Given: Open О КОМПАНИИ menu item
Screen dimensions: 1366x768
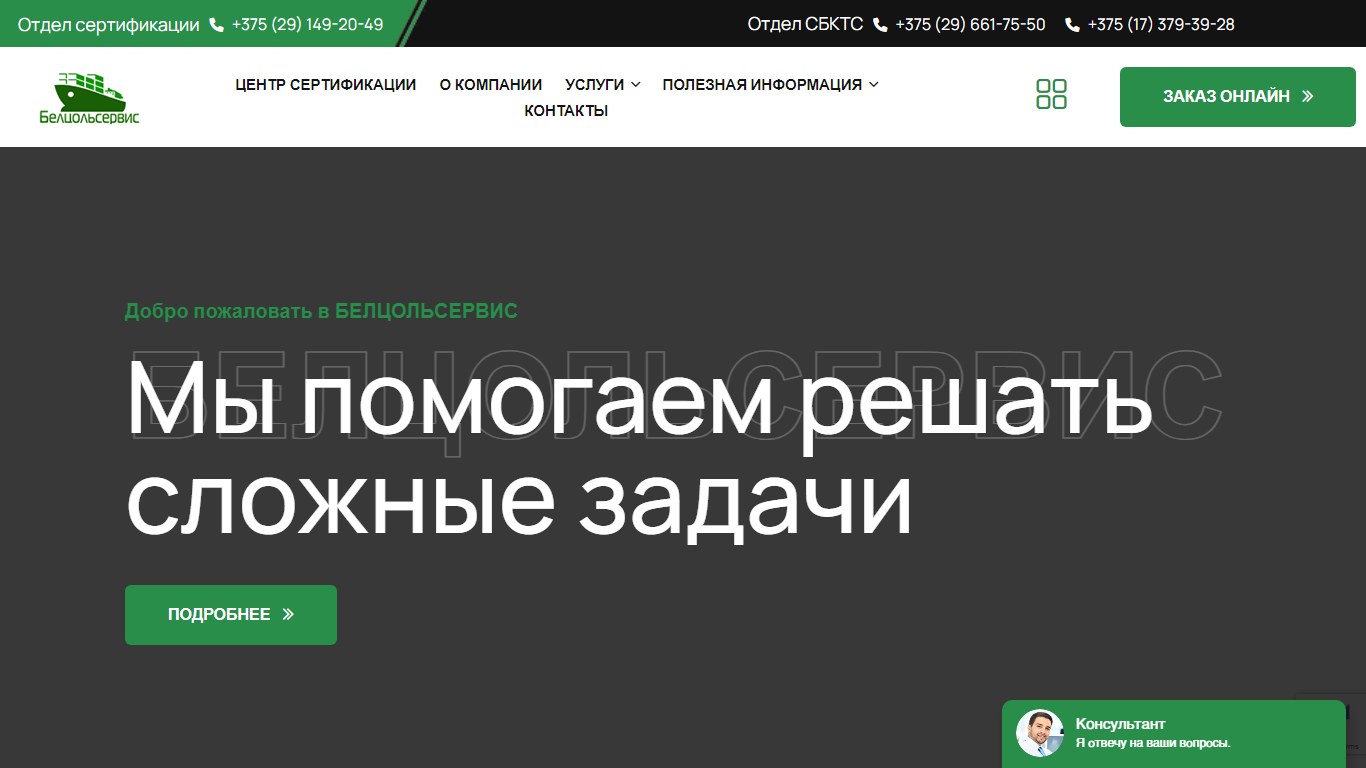Looking at the screenshot, I should pos(491,85).
